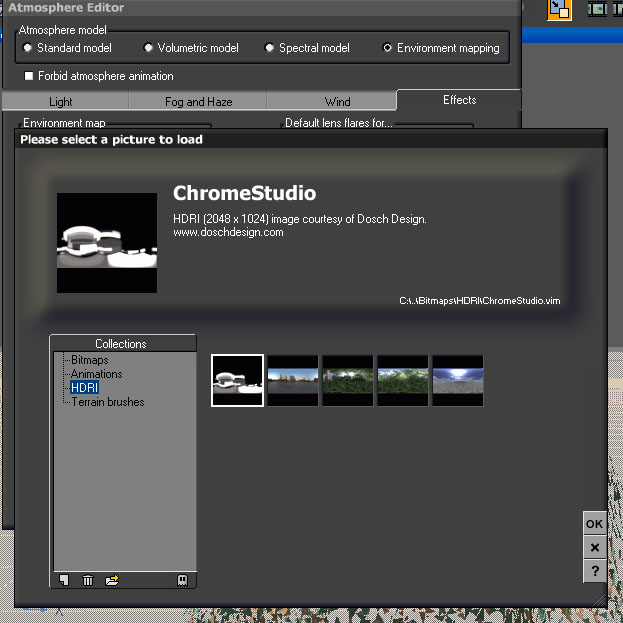Click the bookmark icon in the Collections panel footer
This screenshot has width=623, height=623.
(182, 580)
